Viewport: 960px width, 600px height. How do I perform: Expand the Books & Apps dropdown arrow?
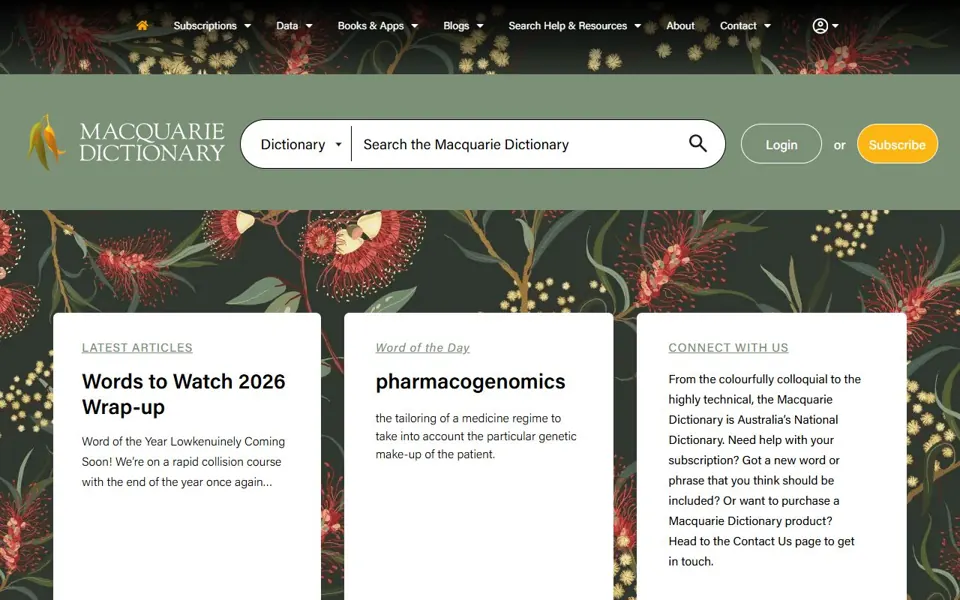[414, 26]
